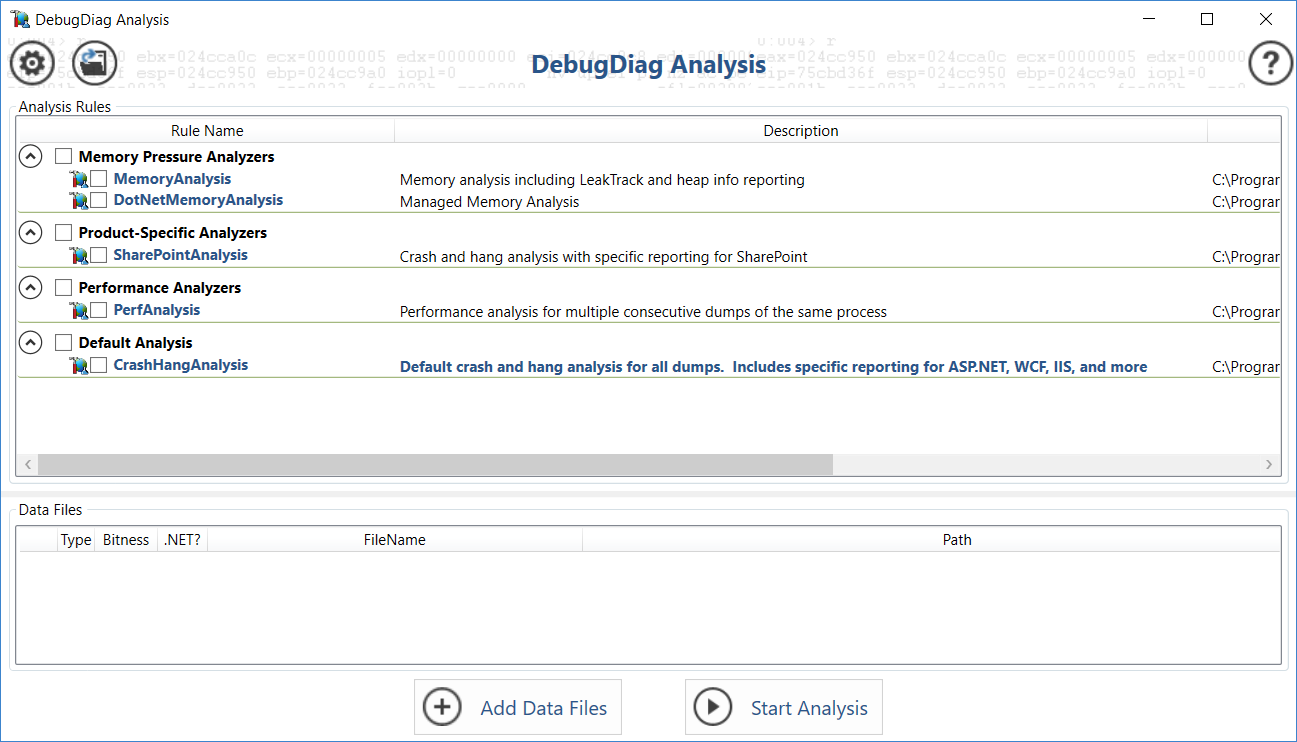The image size is (1297, 742).
Task: Click the Default Analysis group label
Action: 135,343
